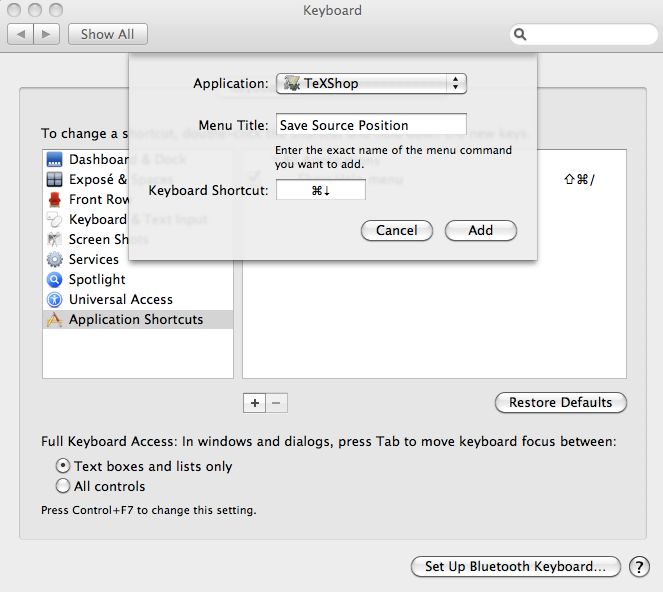This screenshot has width=663, height=592.
Task: Click the minus button to remove shortcut
Action: [x=277, y=403]
